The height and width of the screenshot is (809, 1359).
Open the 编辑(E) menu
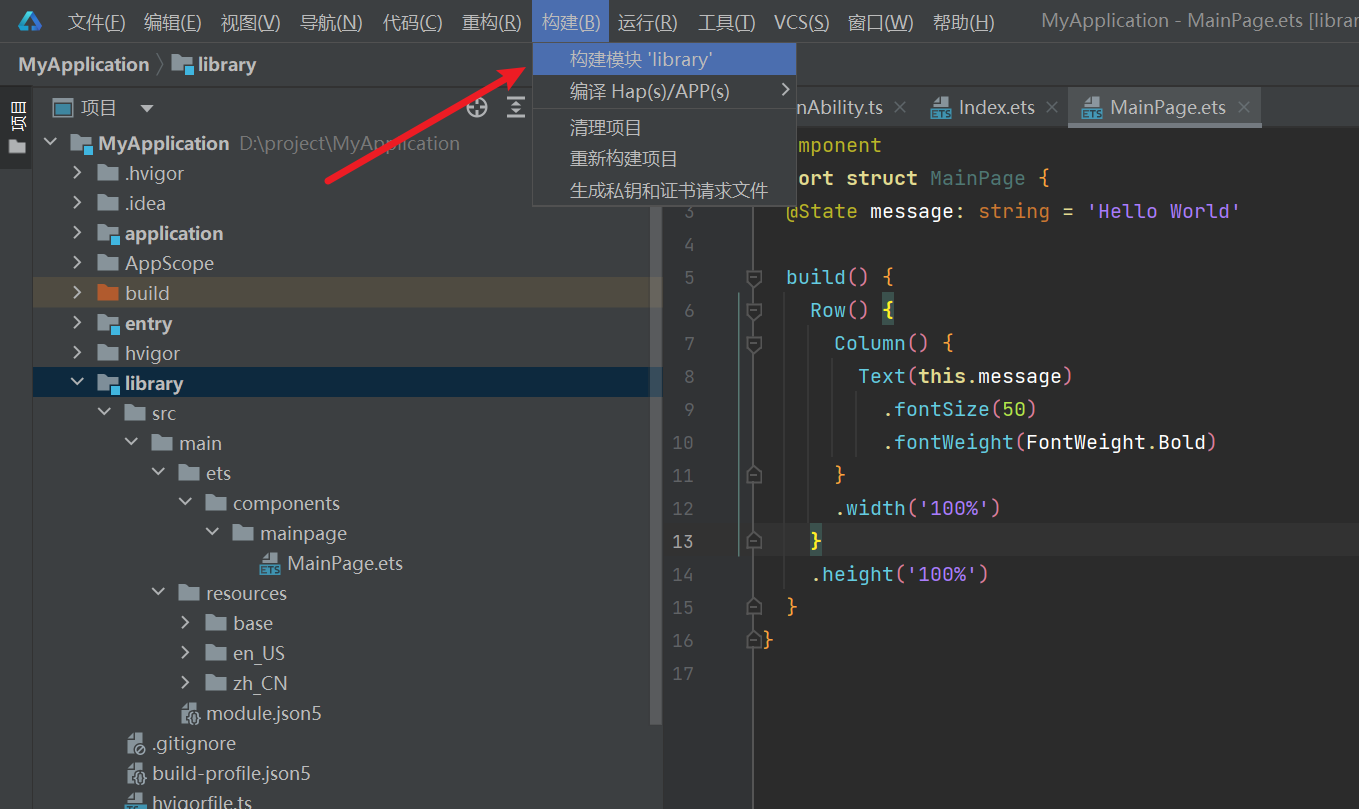172,22
